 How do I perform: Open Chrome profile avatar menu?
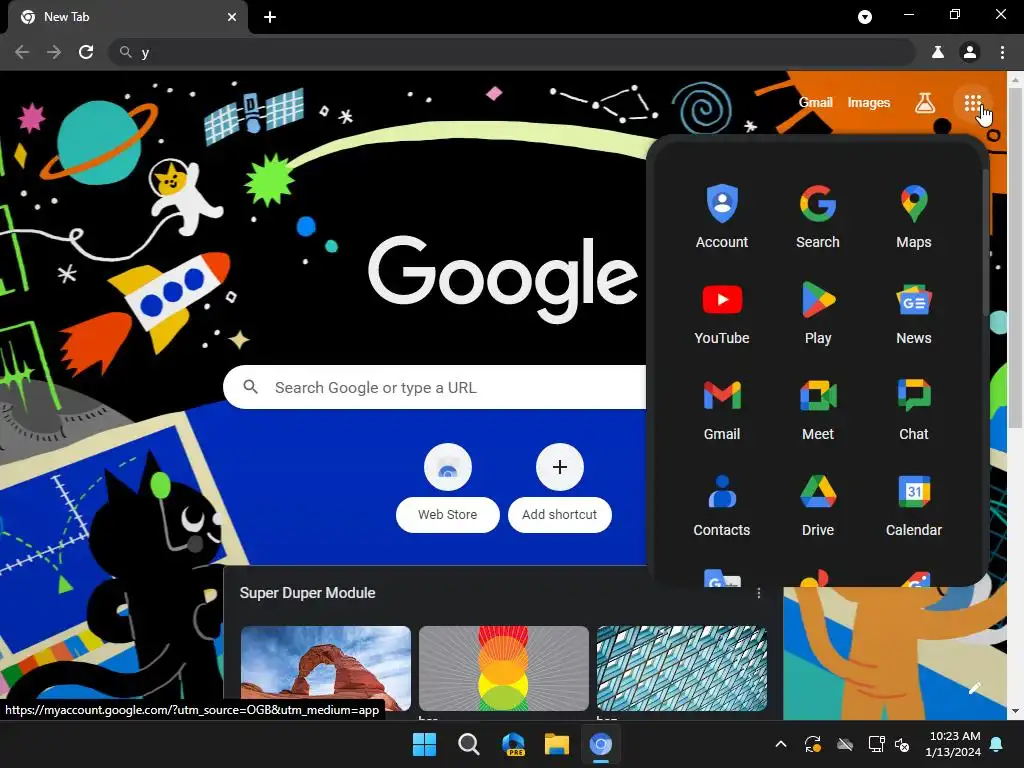pyautogui.click(x=970, y=52)
